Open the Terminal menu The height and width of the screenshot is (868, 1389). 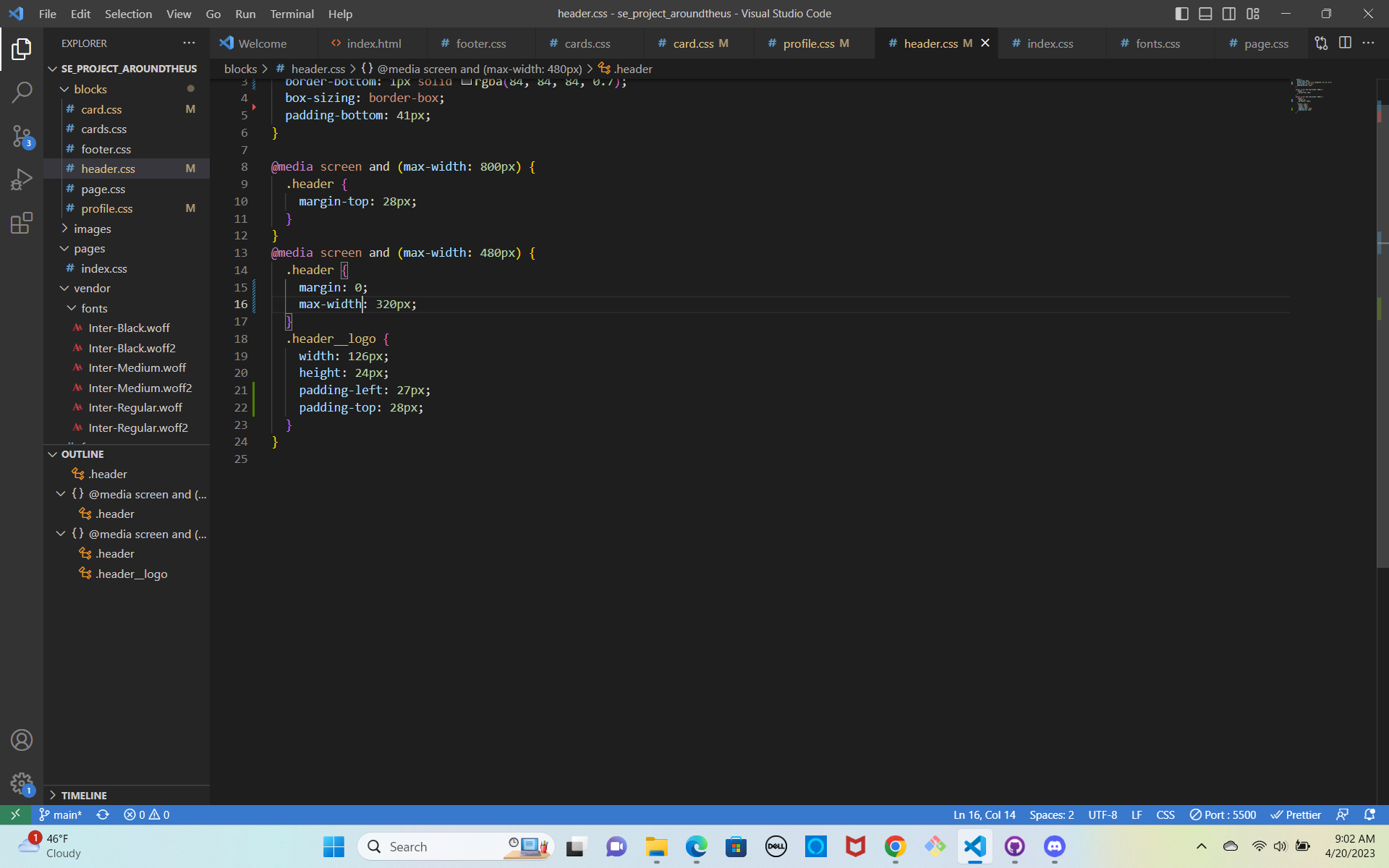pos(292,14)
